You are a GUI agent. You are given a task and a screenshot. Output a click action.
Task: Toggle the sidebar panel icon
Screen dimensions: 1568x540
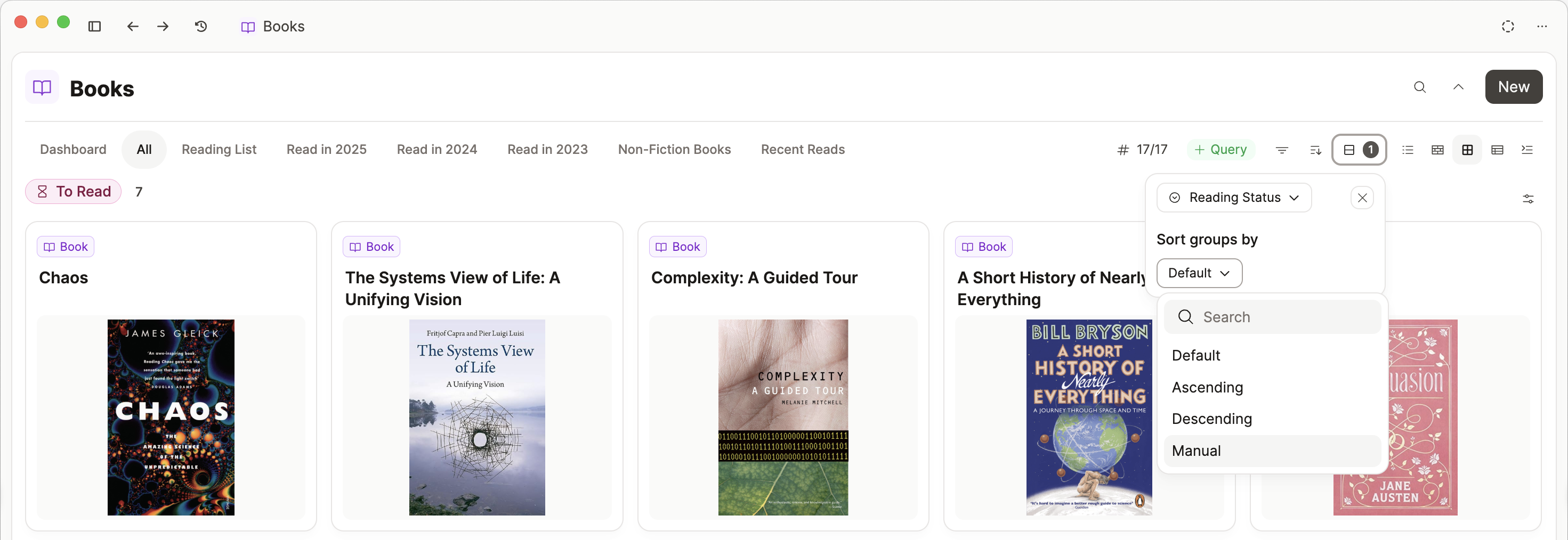tap(94, 26)
